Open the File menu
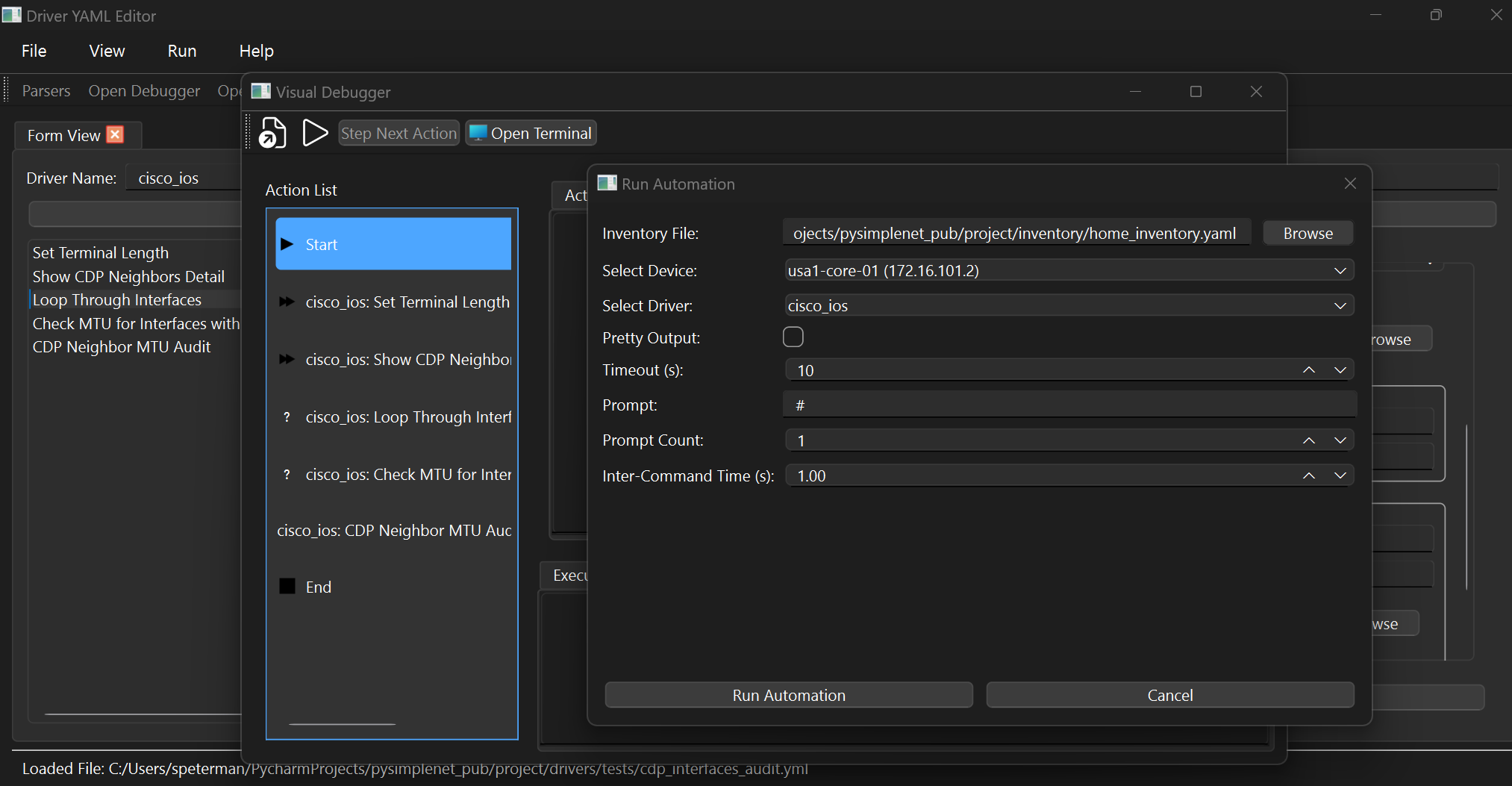 tap(34, 51)
